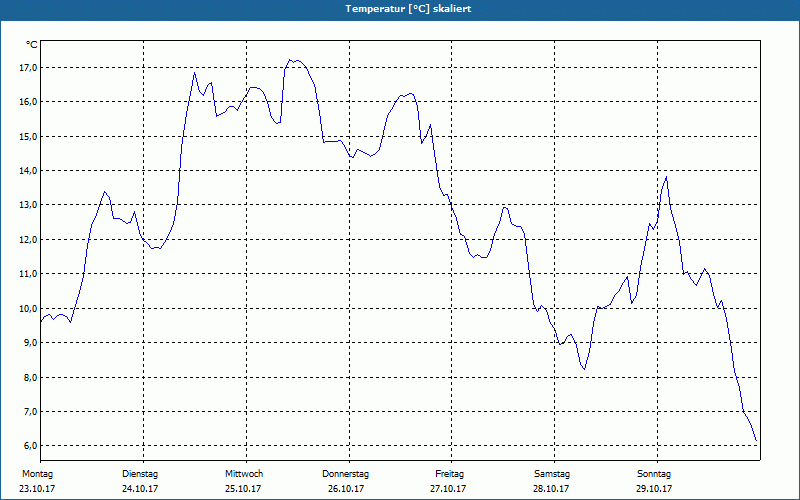Click the 12,0 value on the y-axis

point(28,239)
